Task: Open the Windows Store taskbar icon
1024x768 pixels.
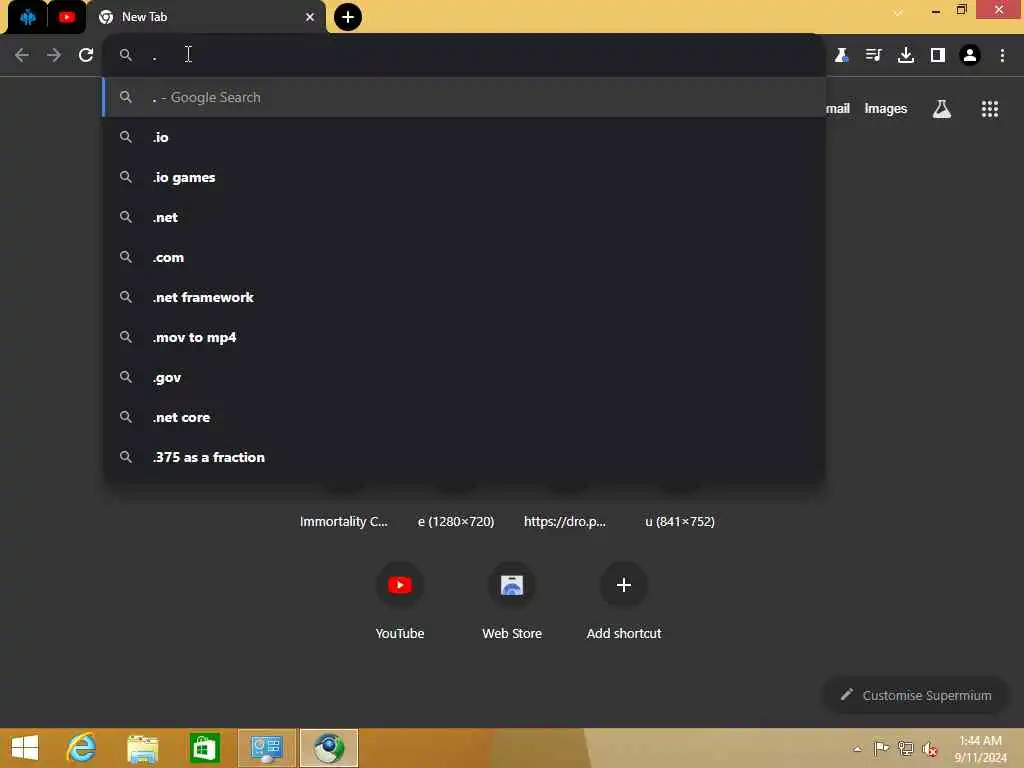Action: (204, 748)
